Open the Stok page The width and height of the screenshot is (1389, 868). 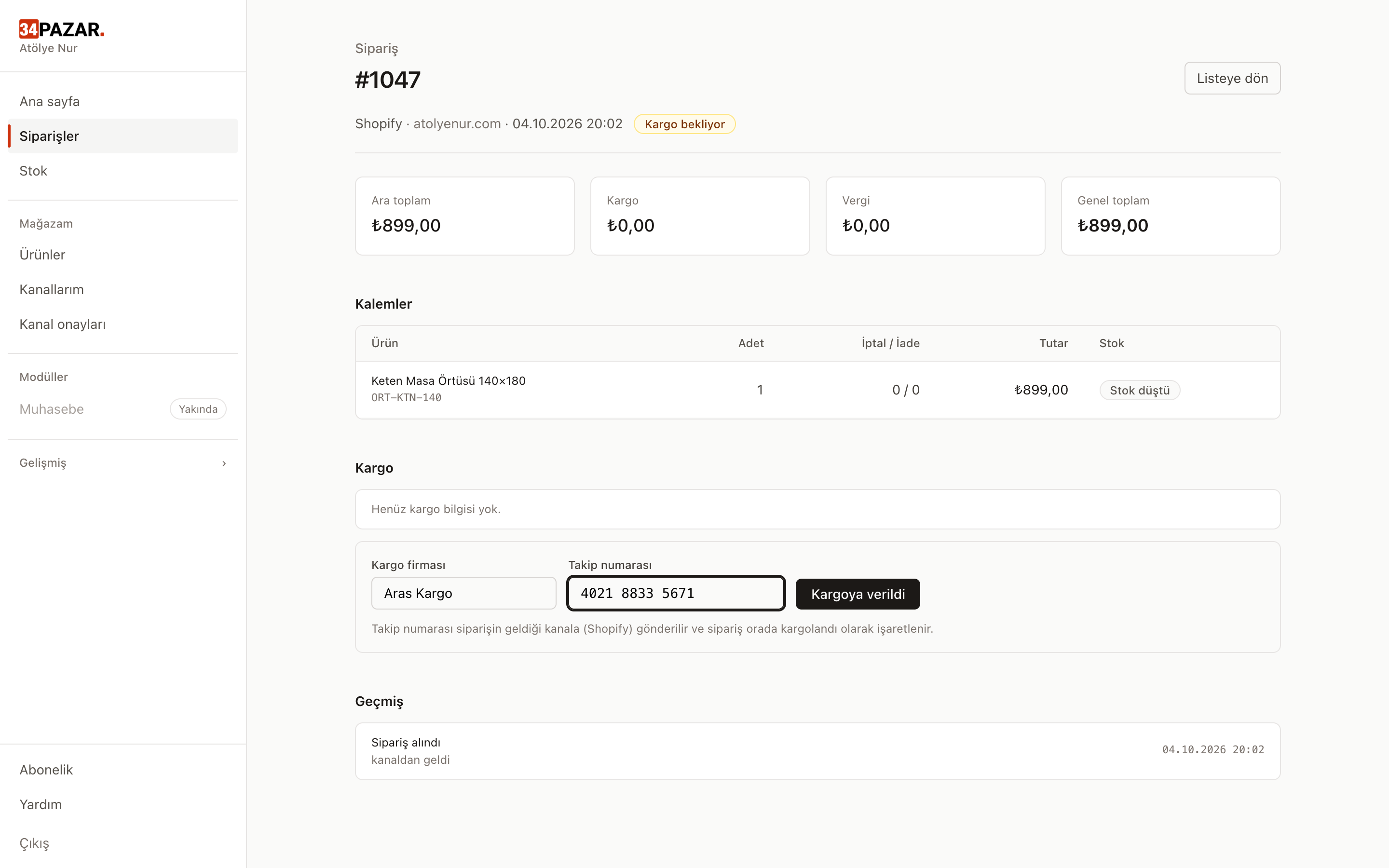point(123,171)
